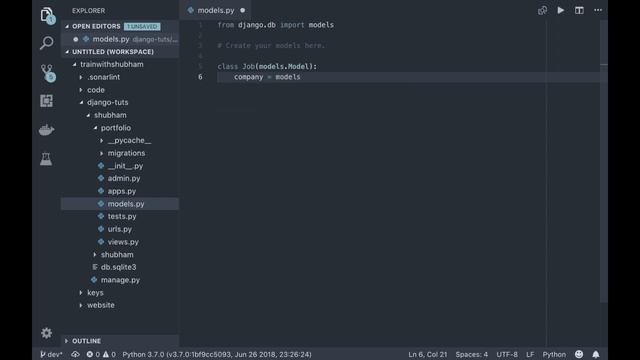Image resolution: width=640 pixels, height=360 pixels.
Task: Open the Docker view icon
Action: pos(46,130)
